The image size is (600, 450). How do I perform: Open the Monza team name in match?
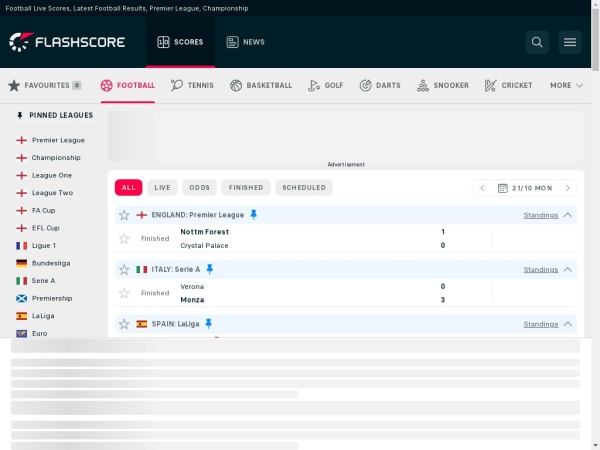(x=192, y=300)
